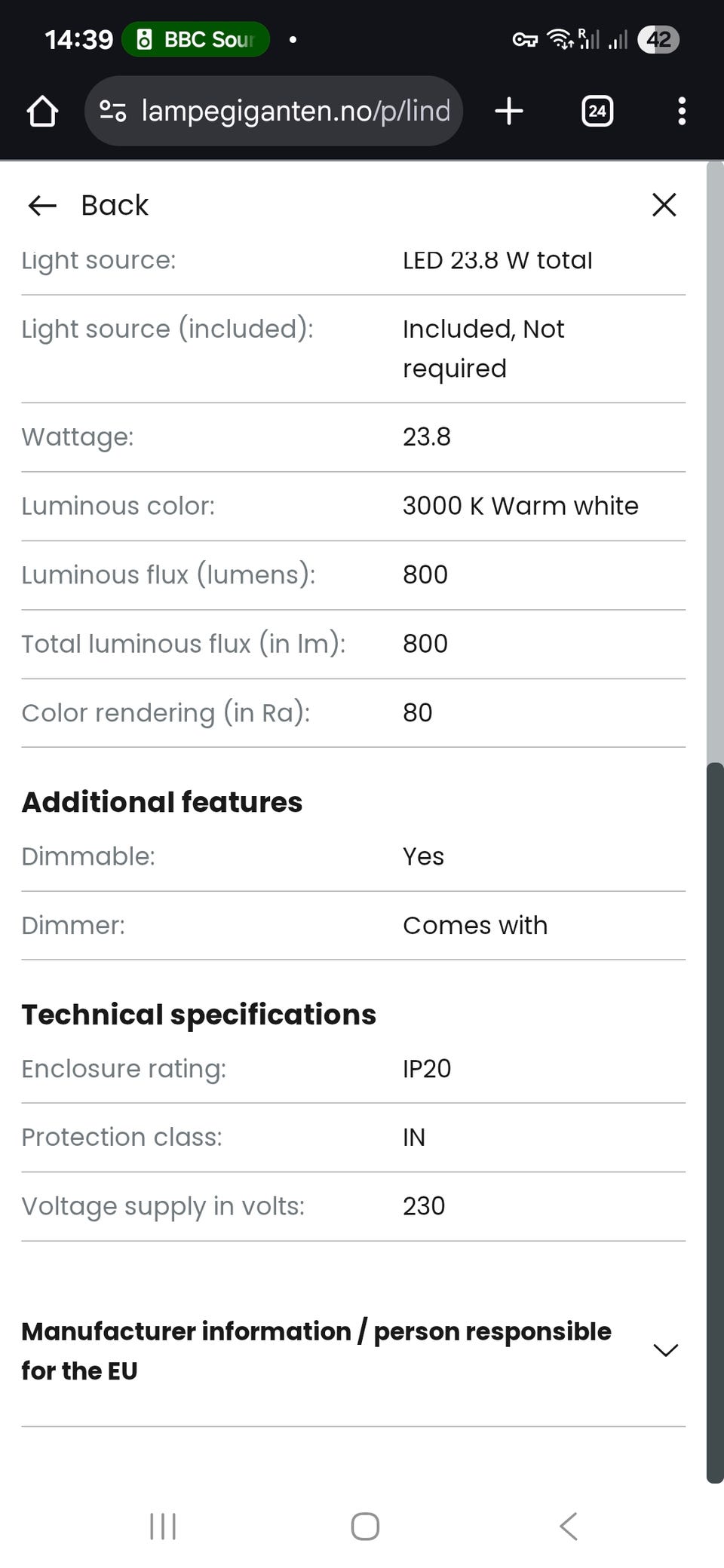Tap the lampegiganten.no address bar
The image size is (724, 1568).
[x=296, y=111]
